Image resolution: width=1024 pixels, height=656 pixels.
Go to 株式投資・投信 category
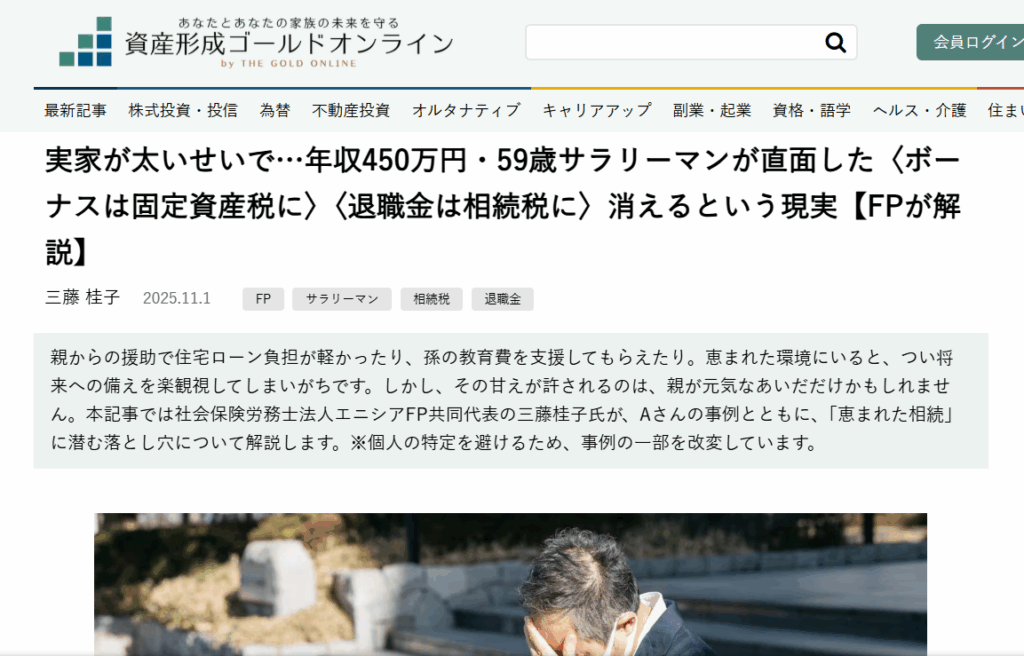(183, 111)
